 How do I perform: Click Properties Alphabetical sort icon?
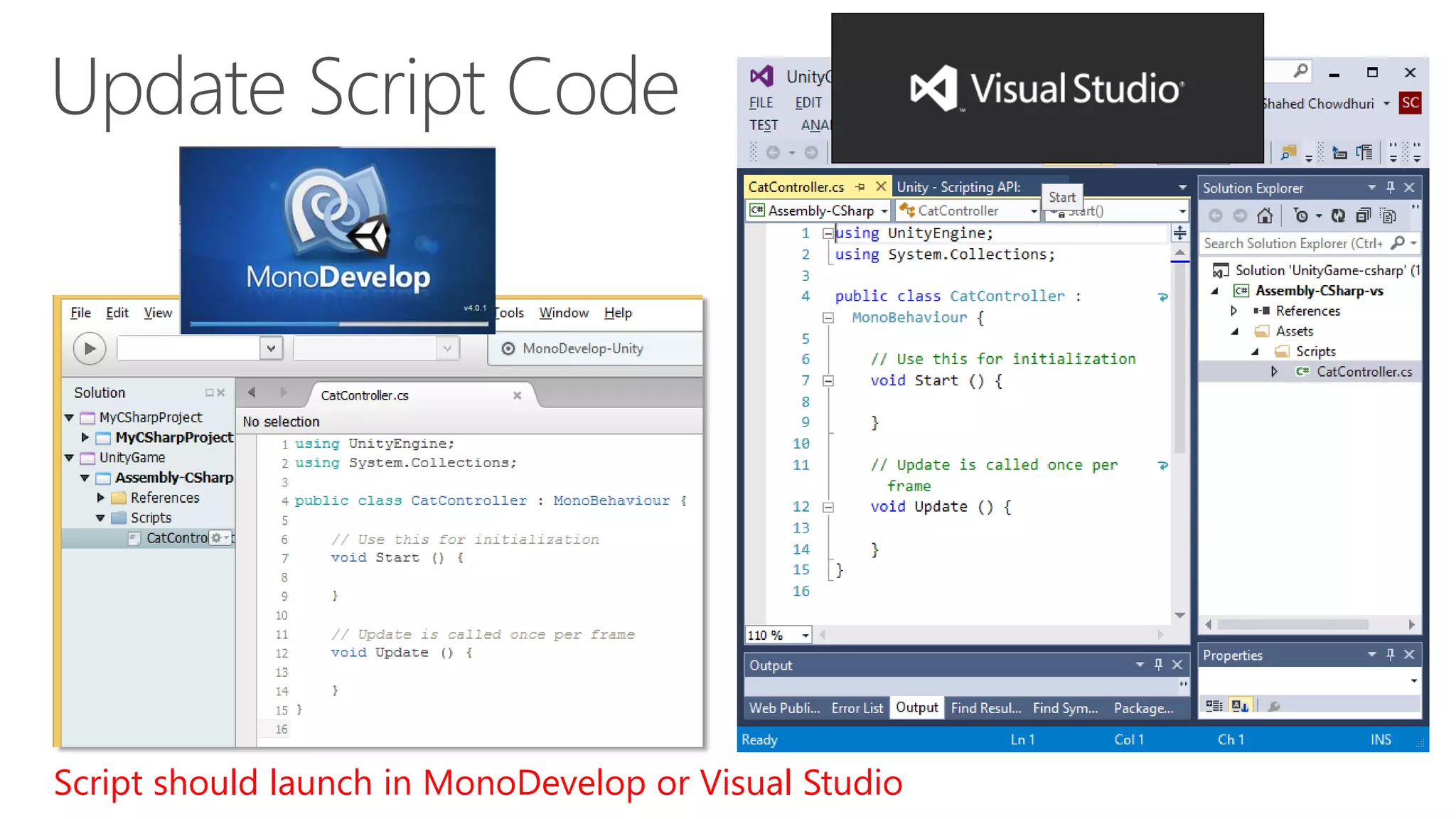1240,706
